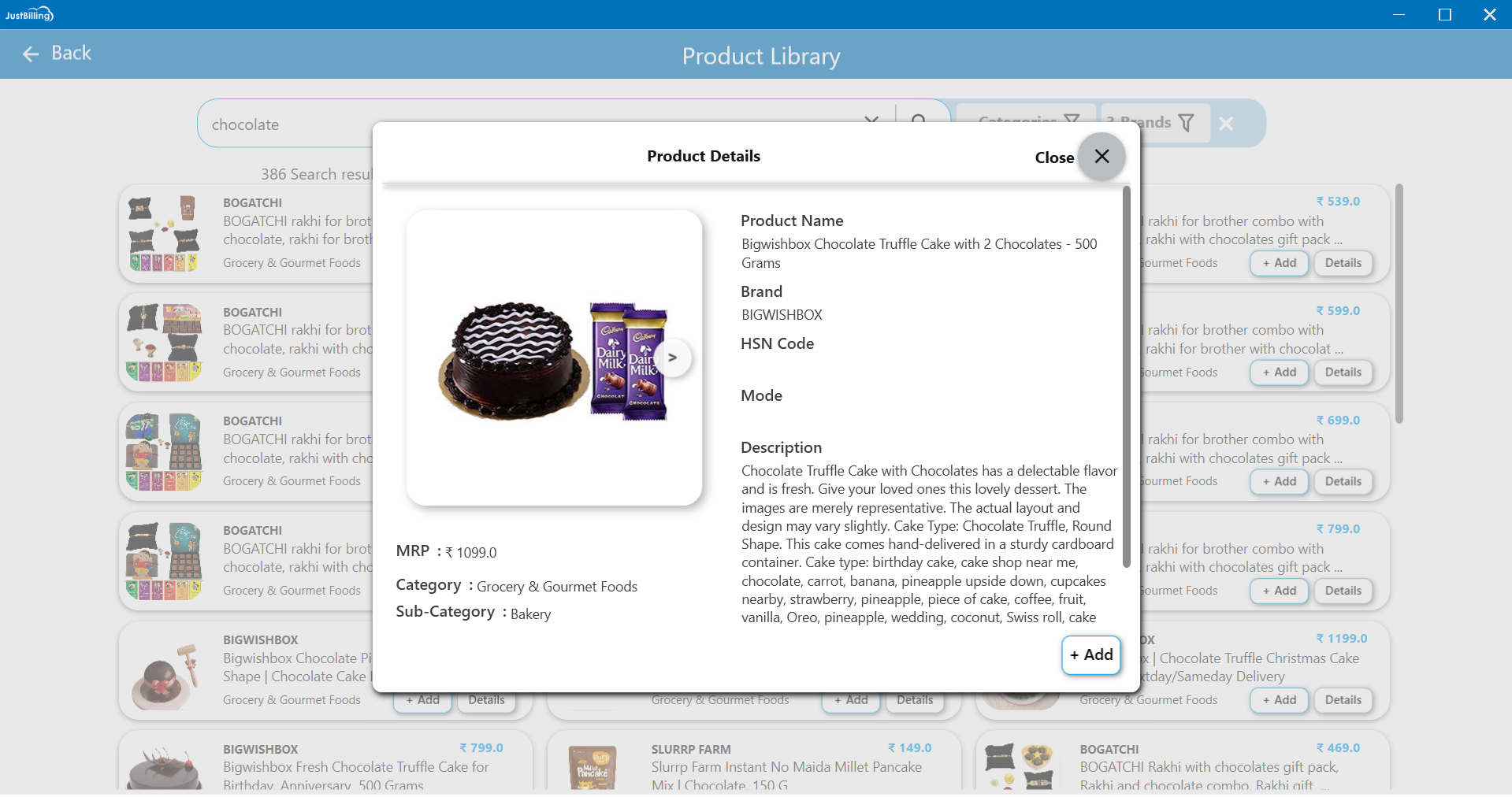This screenshot has height=797, width=1512.
Task: Close the Product Details dialog
Action: click(1101, 157)
